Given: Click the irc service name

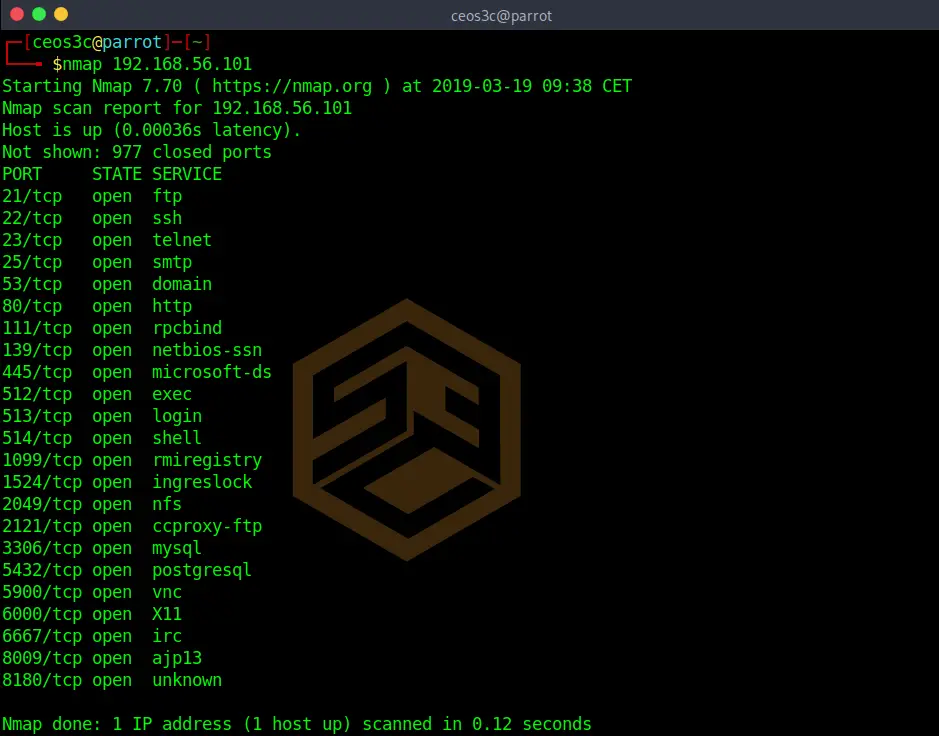Looking at the screenshot, I should (x=167, y=637).
